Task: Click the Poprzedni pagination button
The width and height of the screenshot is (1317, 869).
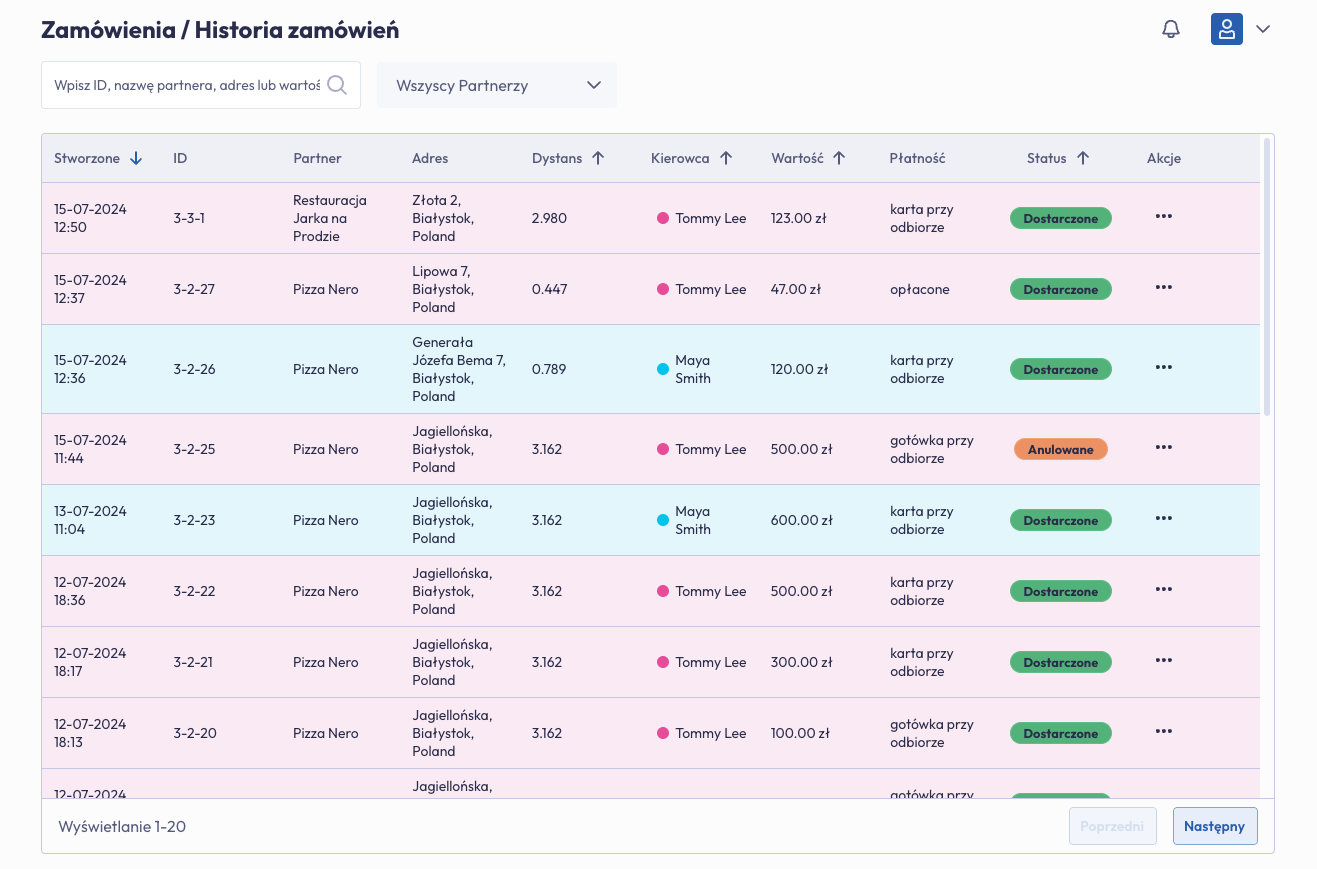Action: (x=1113, y=826)
